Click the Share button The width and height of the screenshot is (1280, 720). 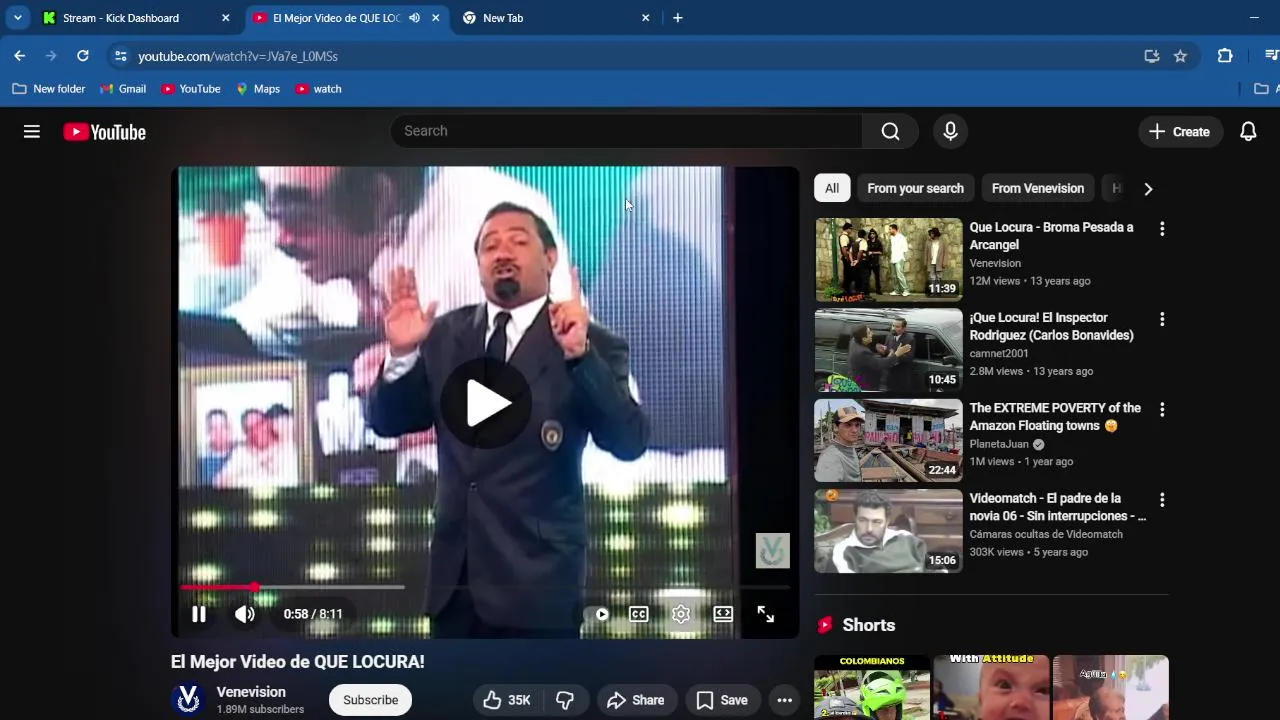tap(636, 700)
